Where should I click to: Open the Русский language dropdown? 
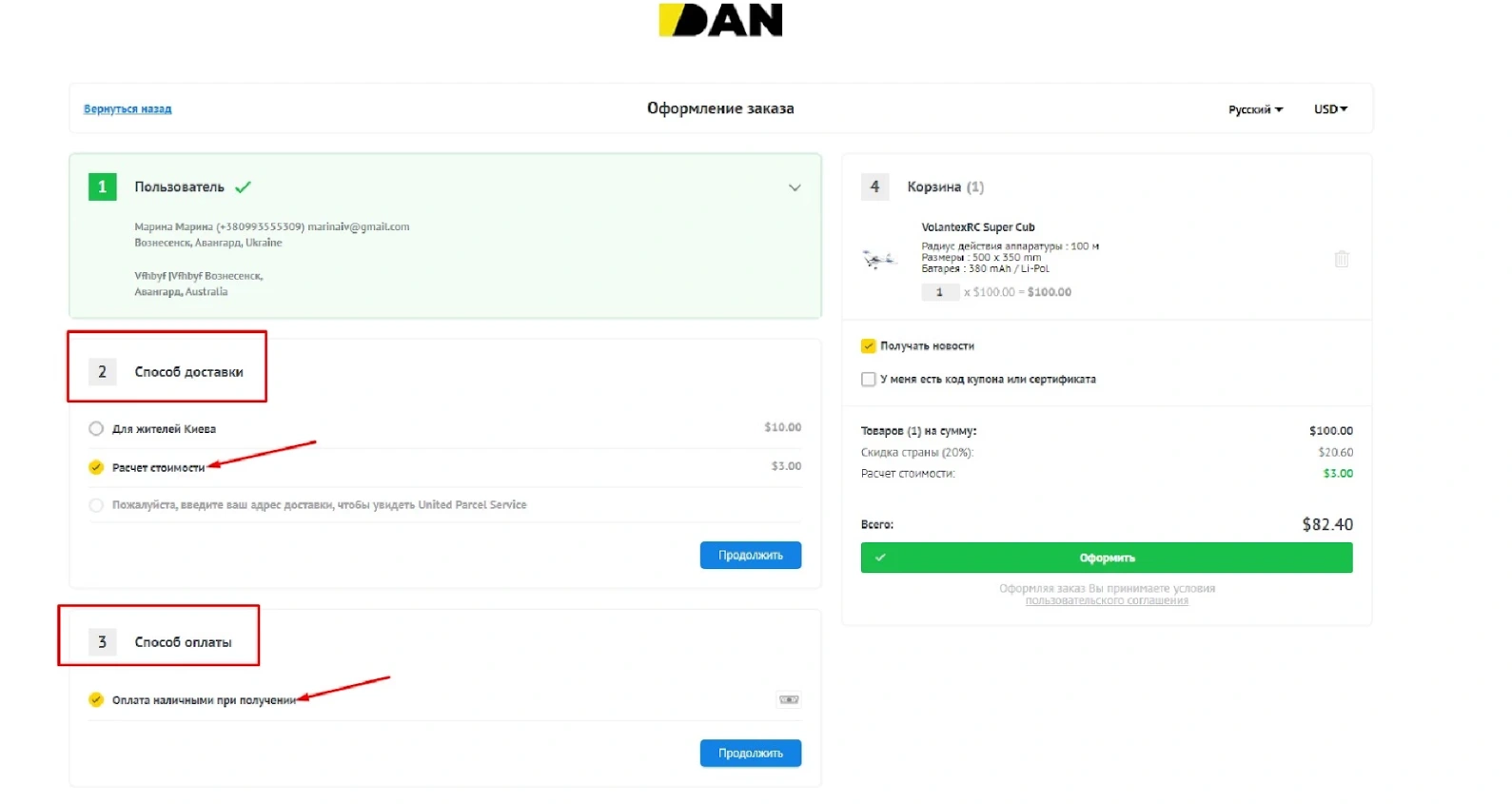point(1254,109)
